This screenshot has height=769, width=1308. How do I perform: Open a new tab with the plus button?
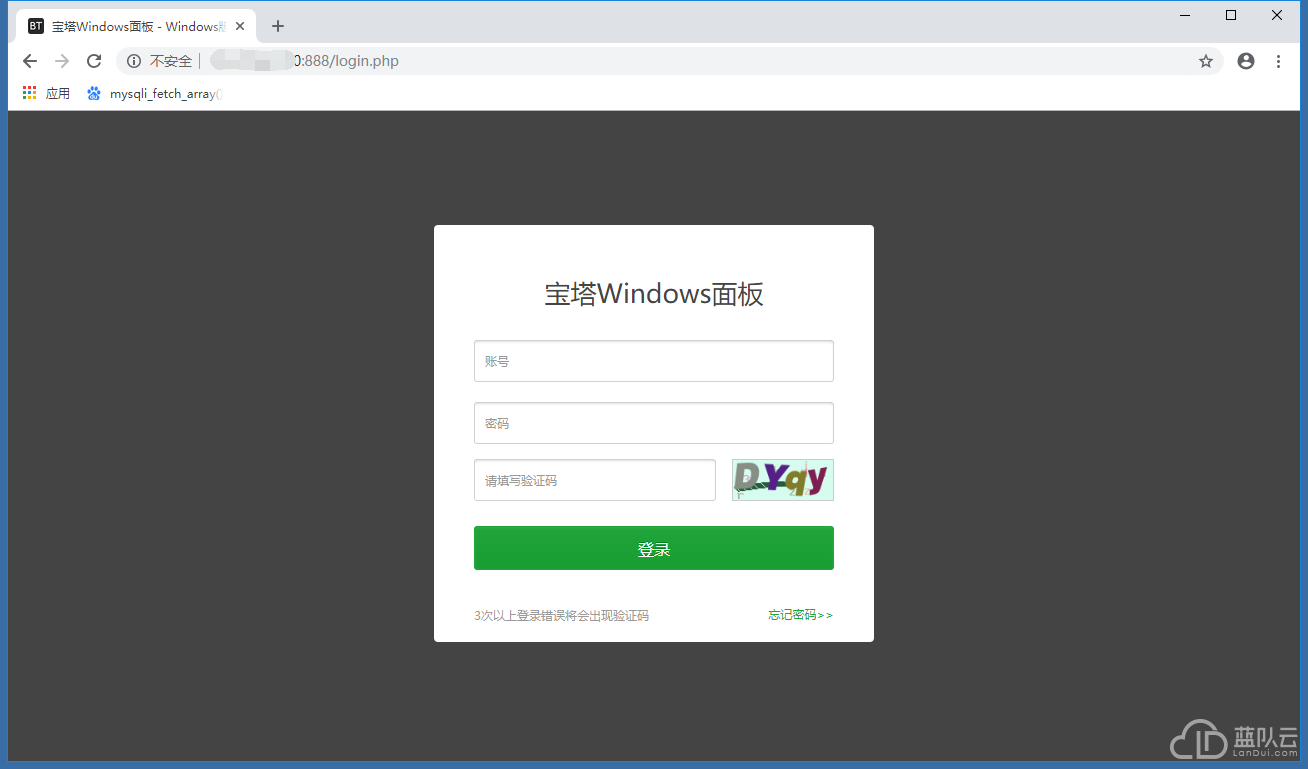tap(278, 26)
